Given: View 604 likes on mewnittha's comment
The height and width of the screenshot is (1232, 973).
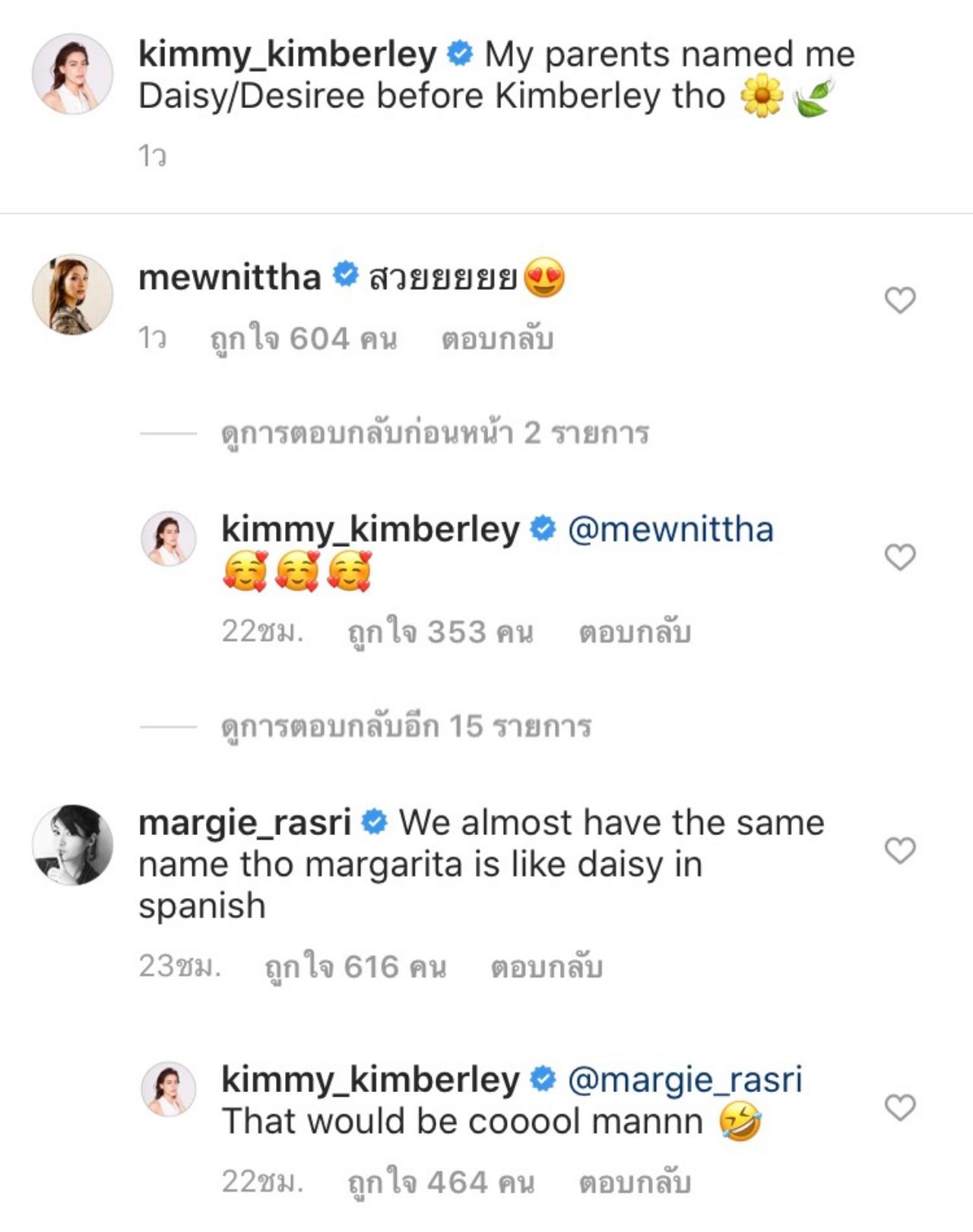Looking at the screenshot, I should pyautogui.click(x=303, y=339).
